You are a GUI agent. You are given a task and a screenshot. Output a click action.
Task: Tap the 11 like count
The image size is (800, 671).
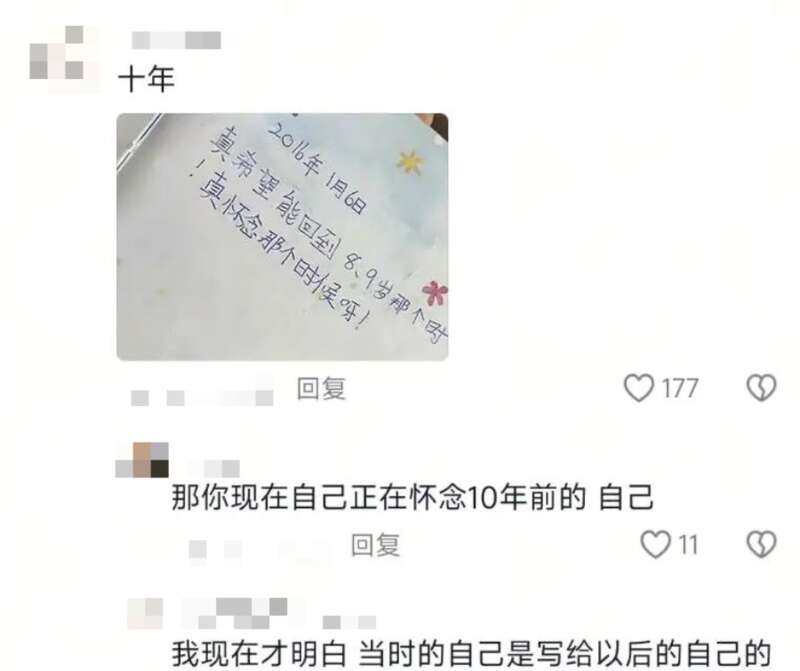click(688, 545)
